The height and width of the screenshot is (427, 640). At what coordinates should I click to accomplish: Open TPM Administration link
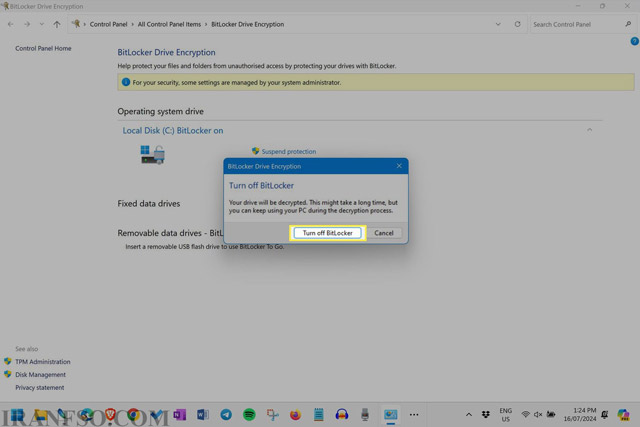[x=43, y=362]
